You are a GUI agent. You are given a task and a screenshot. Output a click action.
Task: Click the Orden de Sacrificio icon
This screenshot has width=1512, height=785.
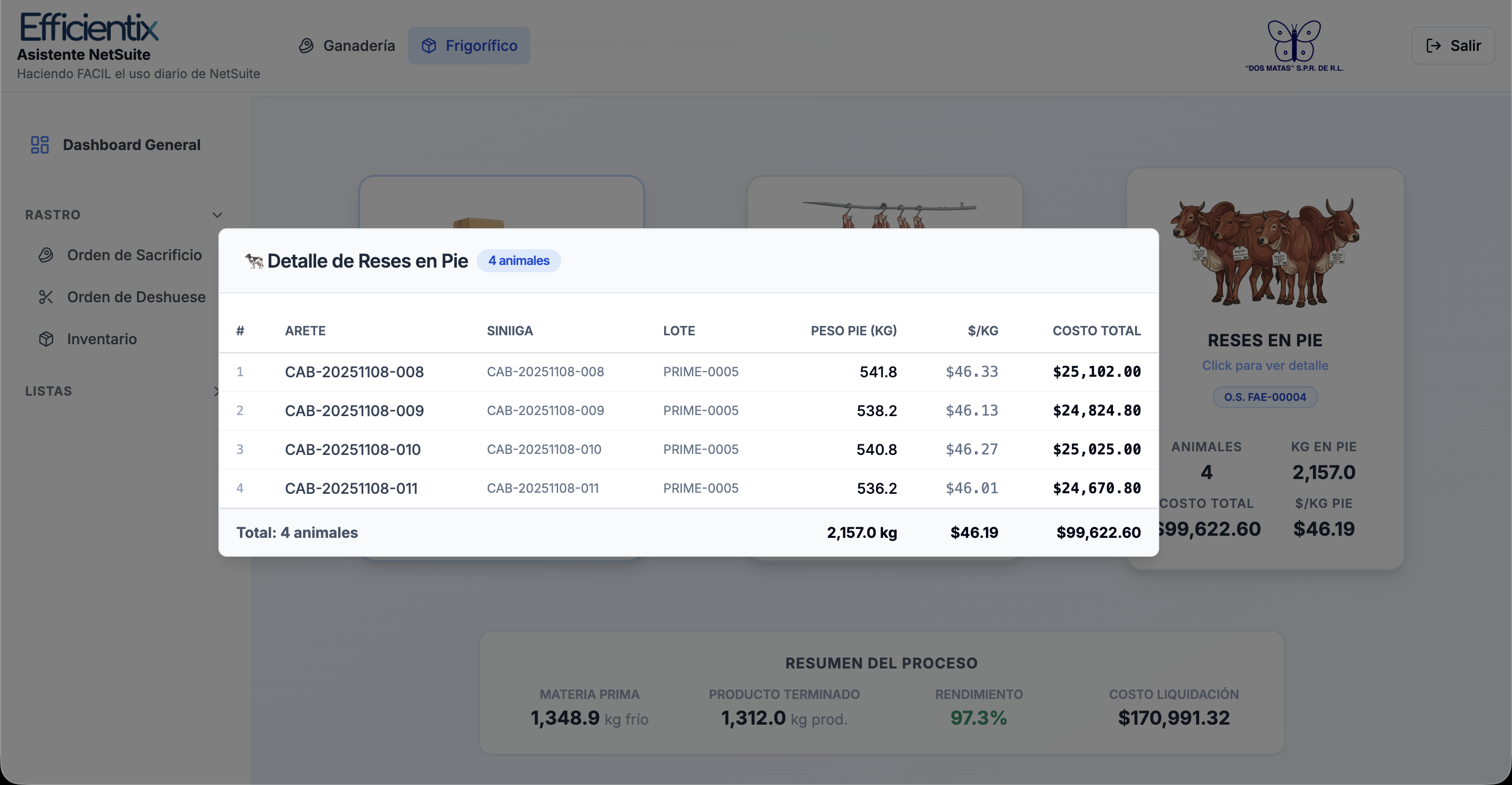point(46,255)
